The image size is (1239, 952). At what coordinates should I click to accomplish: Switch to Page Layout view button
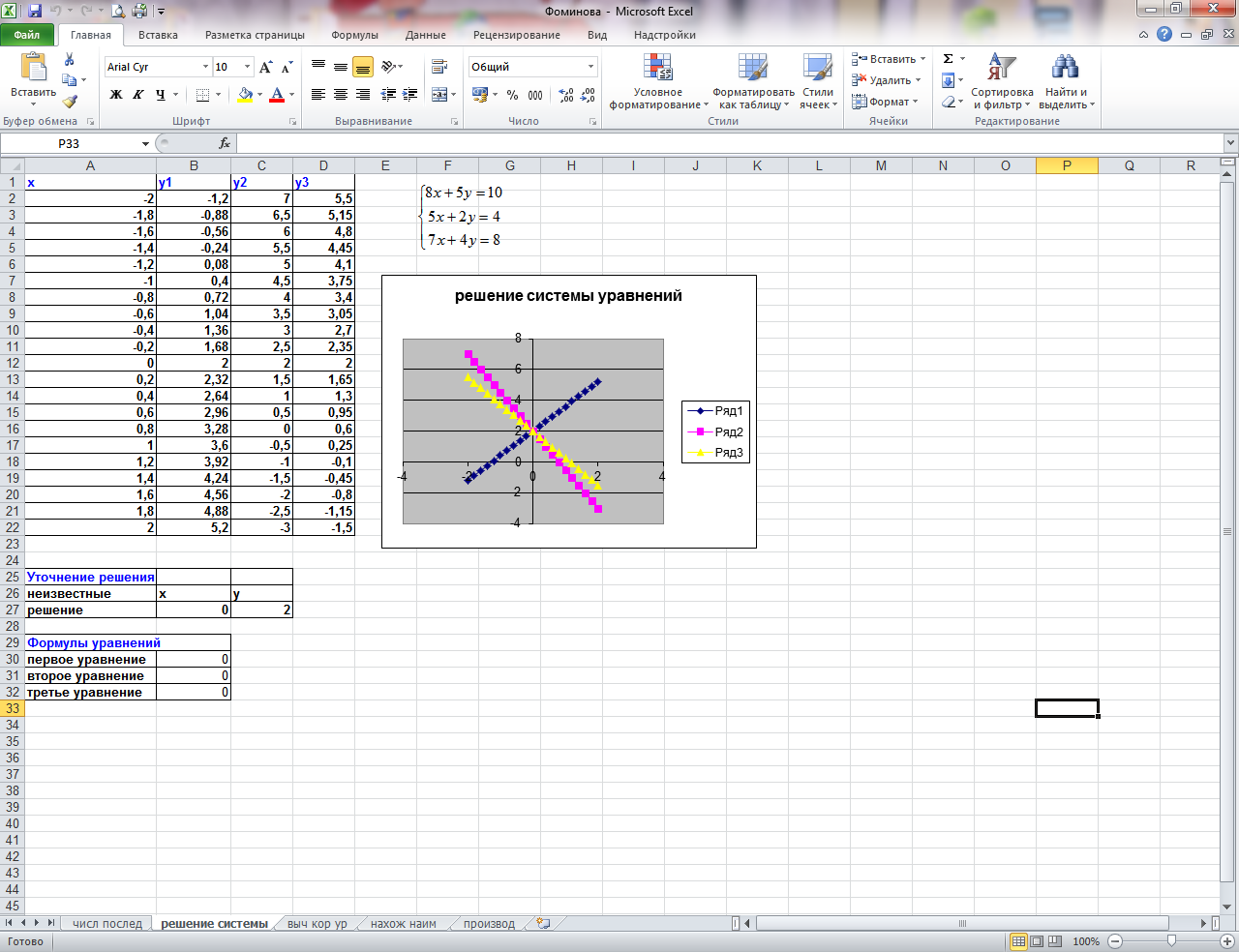(x=1037, y=941)
